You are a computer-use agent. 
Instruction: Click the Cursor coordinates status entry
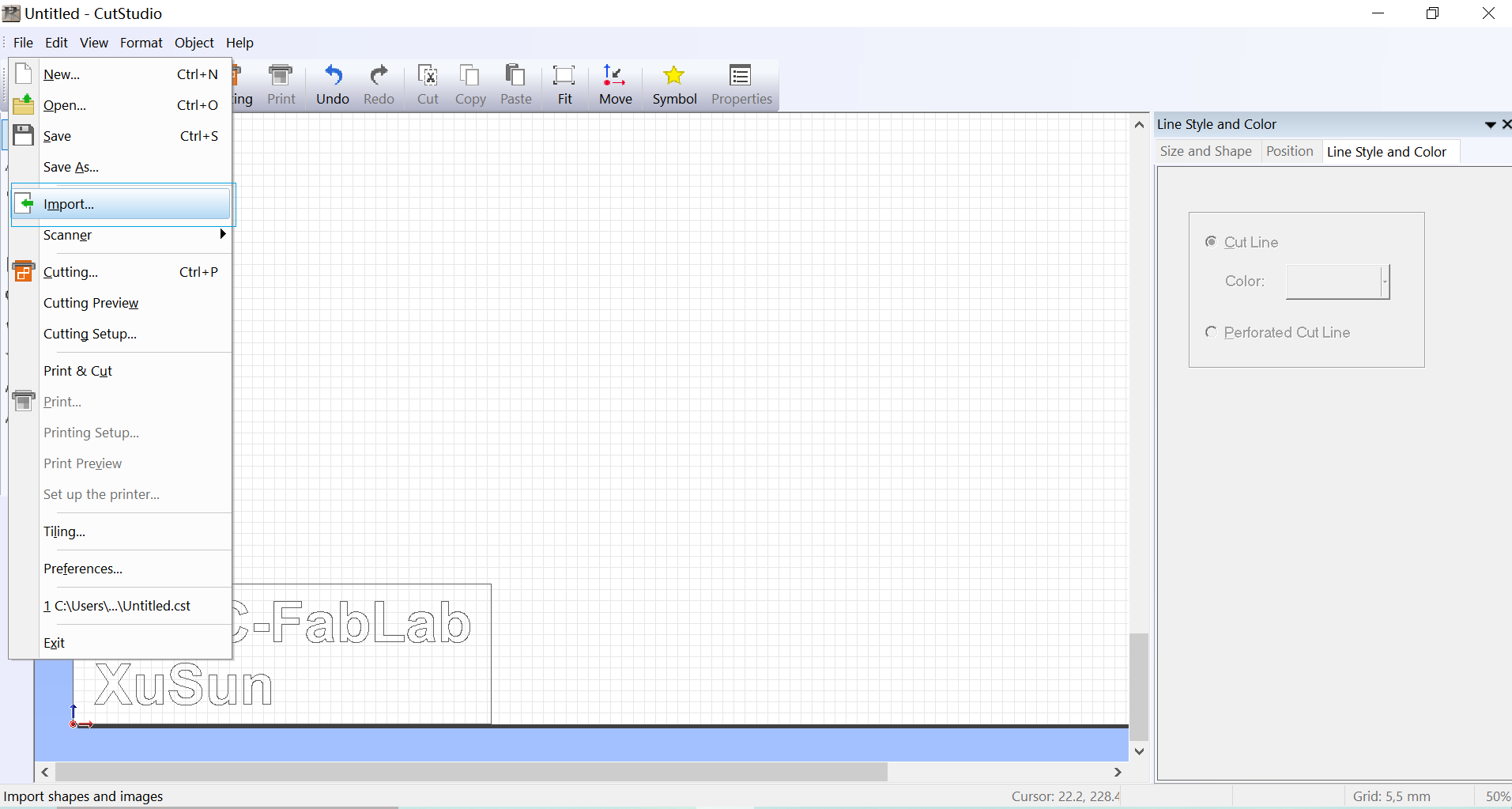click(1065, 796)
